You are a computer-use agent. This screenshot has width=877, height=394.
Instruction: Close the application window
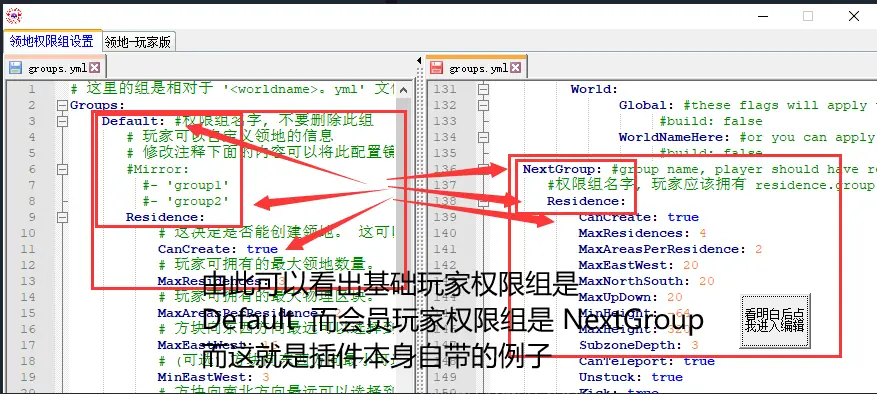pyautogui.click(x=854, y=16)
